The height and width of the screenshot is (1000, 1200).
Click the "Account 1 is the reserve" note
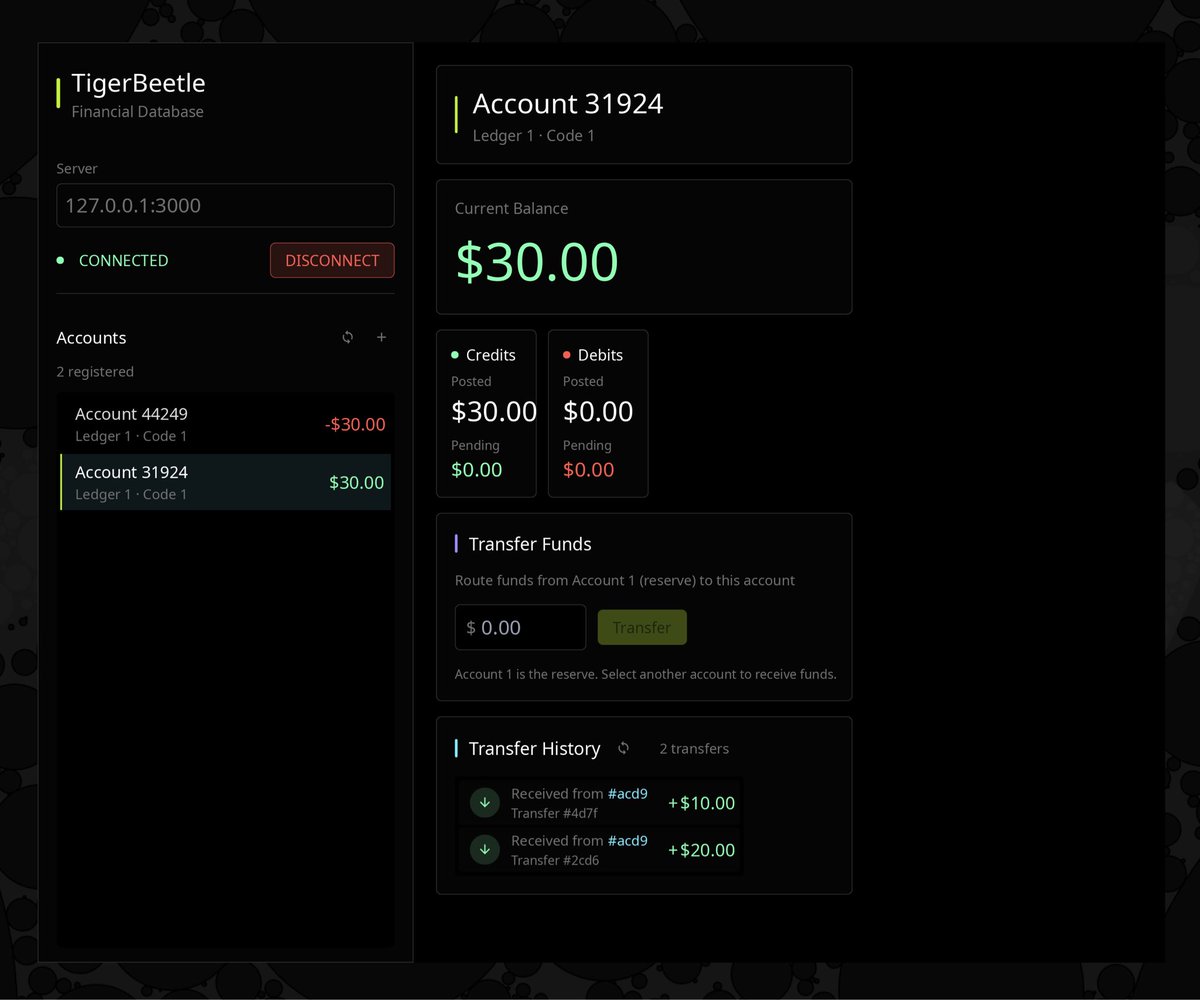click(646, 674)
